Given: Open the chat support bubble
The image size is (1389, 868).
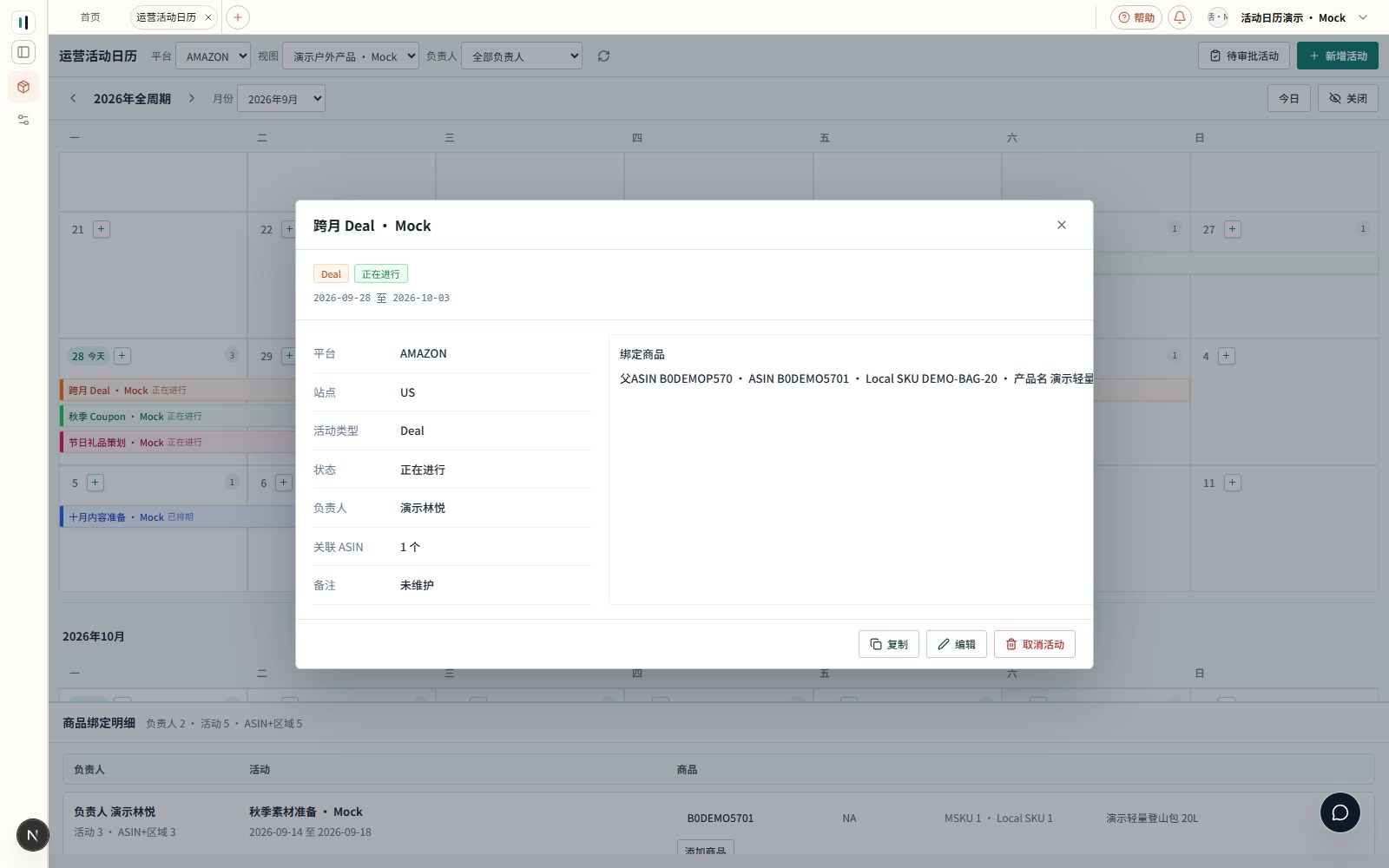Looking at the screenshot, I should coord(1340,812).
